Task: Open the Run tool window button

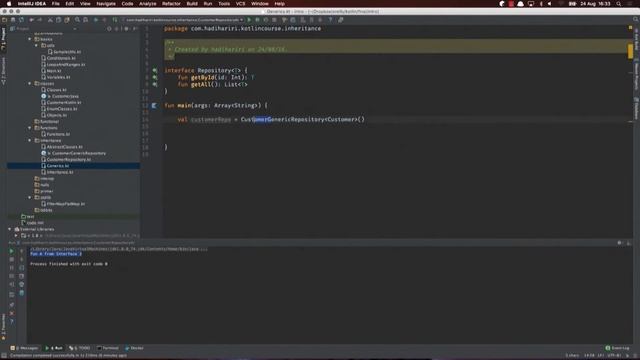Action: (54, 348)
